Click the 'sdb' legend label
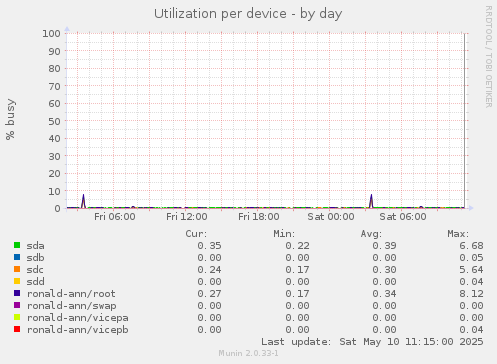497x364 pixels. click(x=35, y=258)
